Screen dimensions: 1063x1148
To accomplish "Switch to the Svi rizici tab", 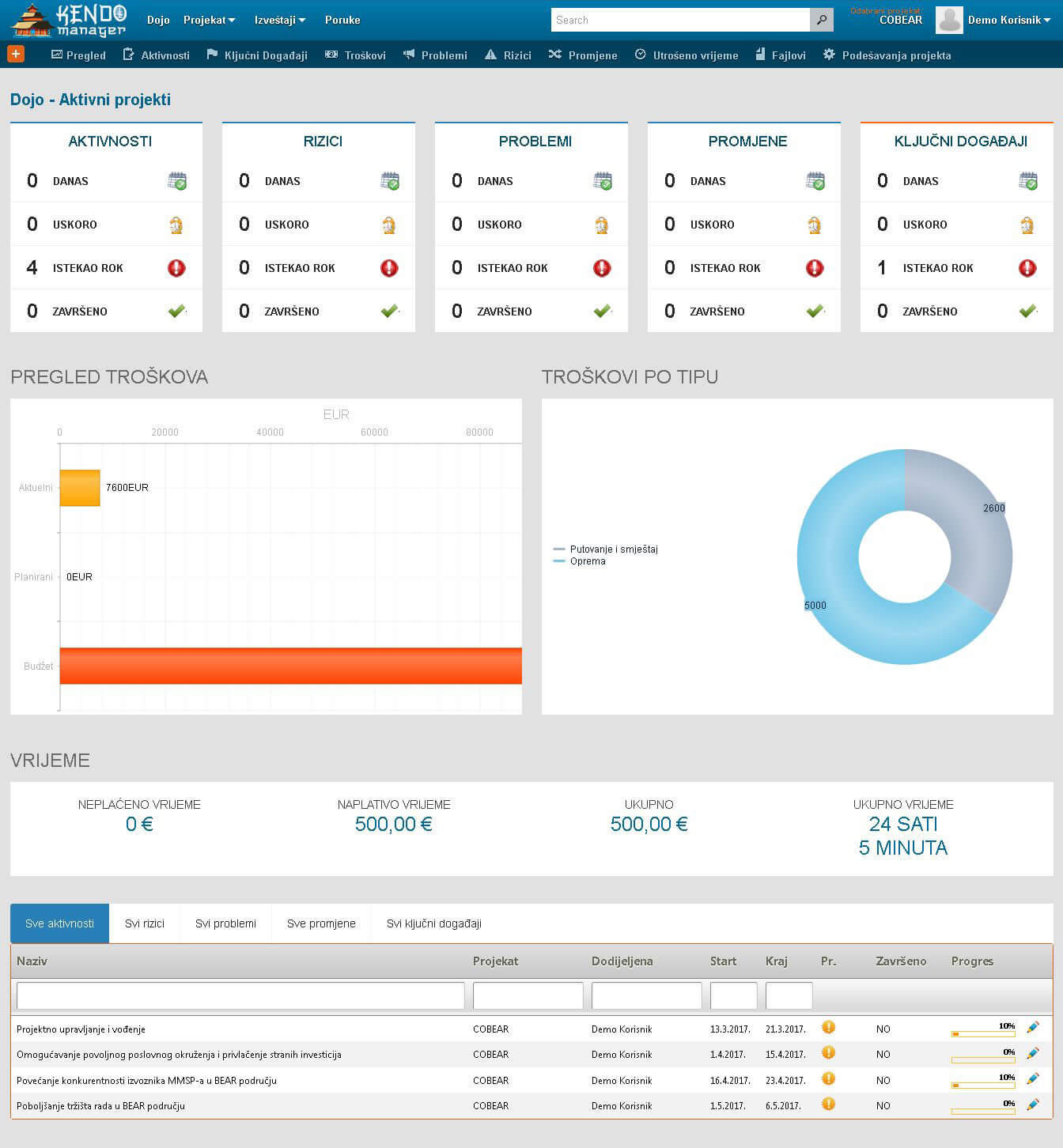I will point(145,923).
